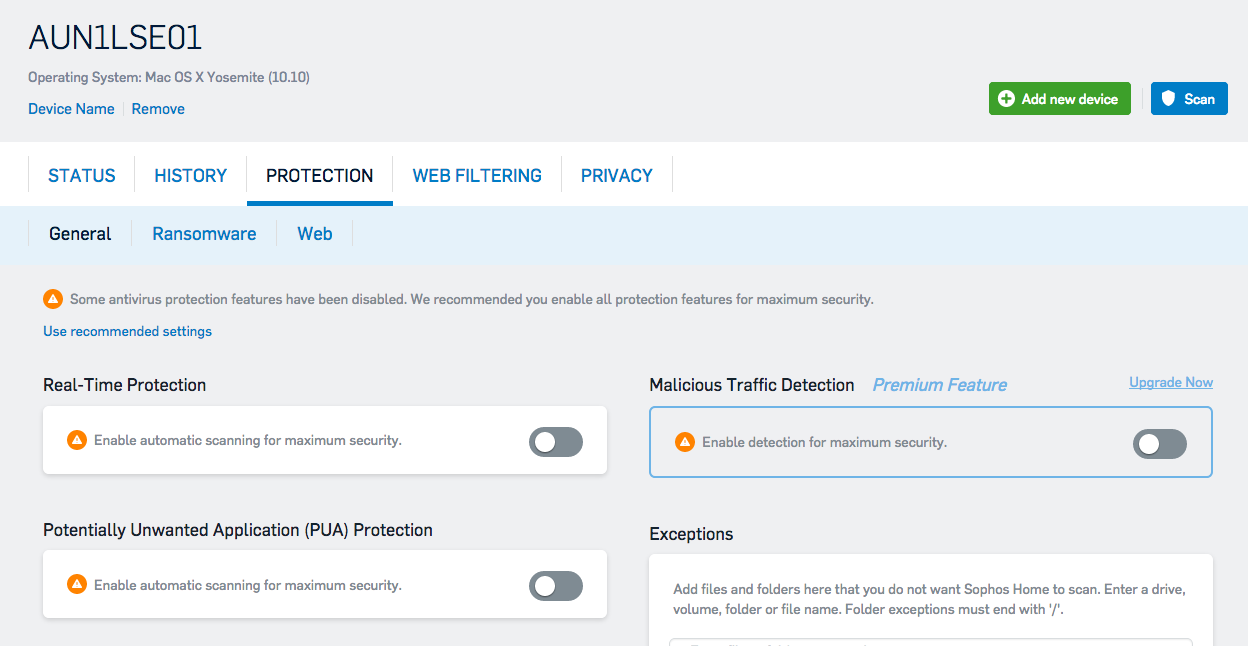The height and width of the screenshot is (646, 1248).
Task: Open the HISTORY tab
Action: click(190, 175)
